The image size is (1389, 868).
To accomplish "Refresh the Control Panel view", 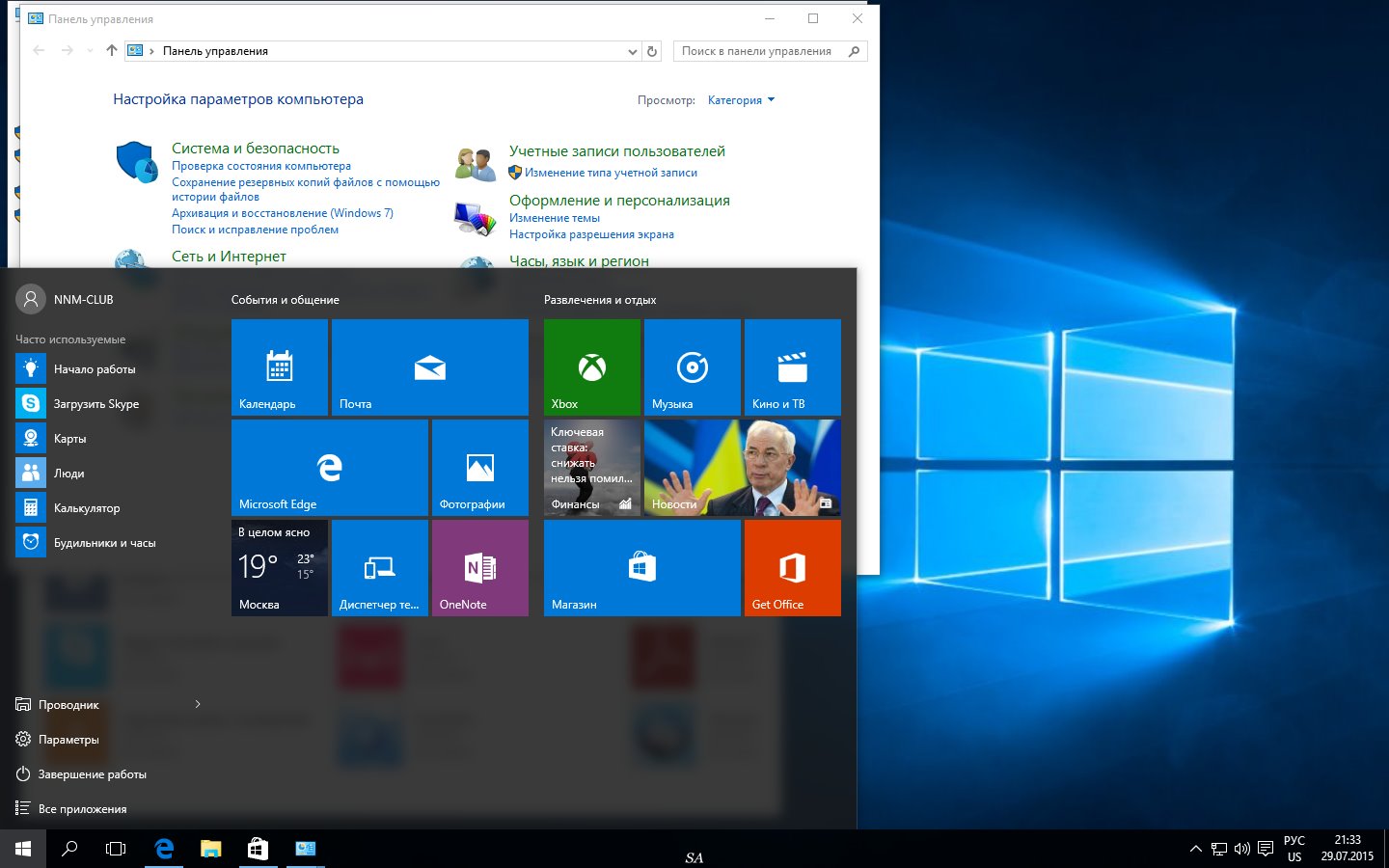I will click(652, 52).
